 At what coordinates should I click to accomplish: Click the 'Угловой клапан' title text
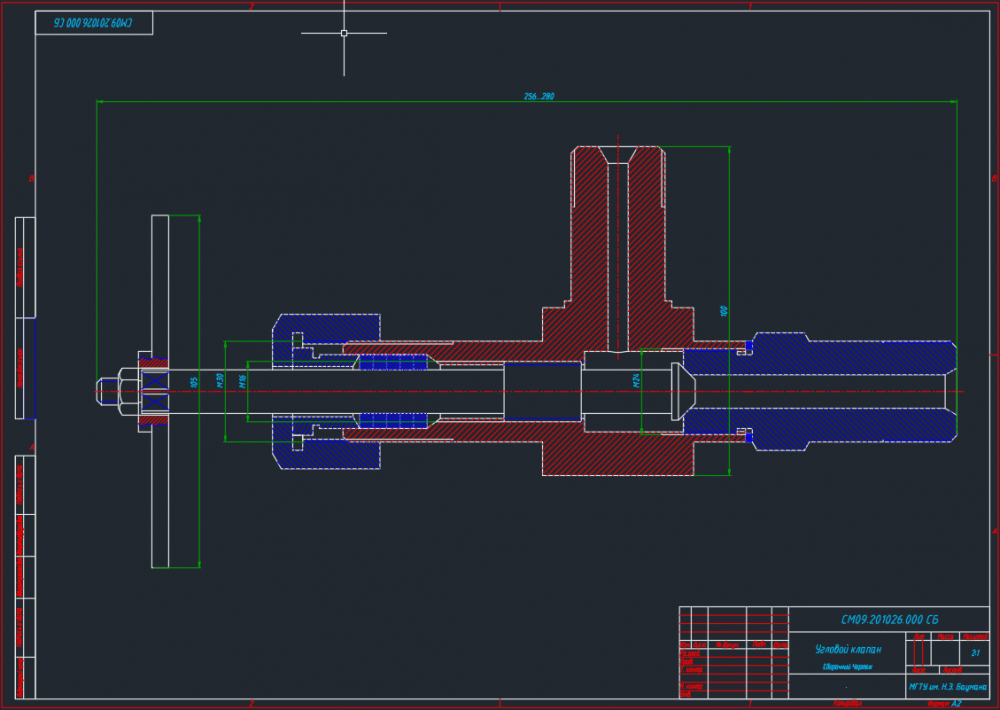tap(848, 649)
